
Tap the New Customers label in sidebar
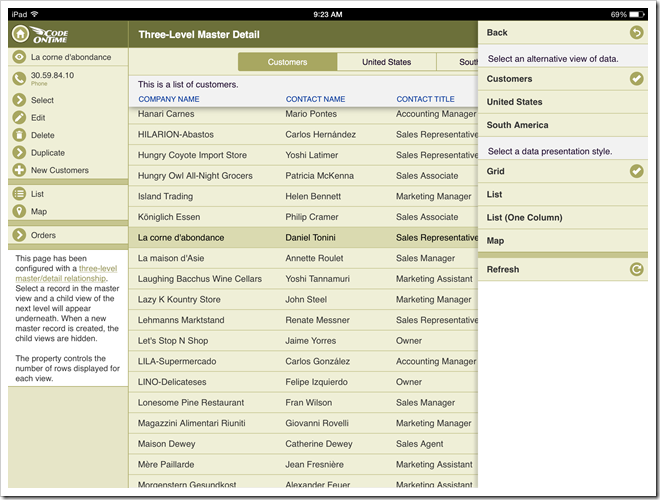[60, 170]
